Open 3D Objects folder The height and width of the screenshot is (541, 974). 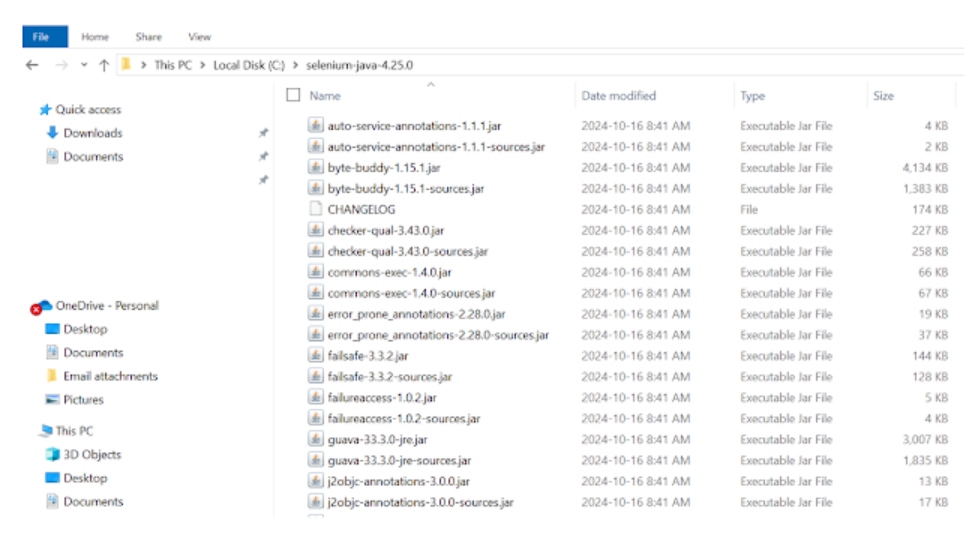coord(92,455)
